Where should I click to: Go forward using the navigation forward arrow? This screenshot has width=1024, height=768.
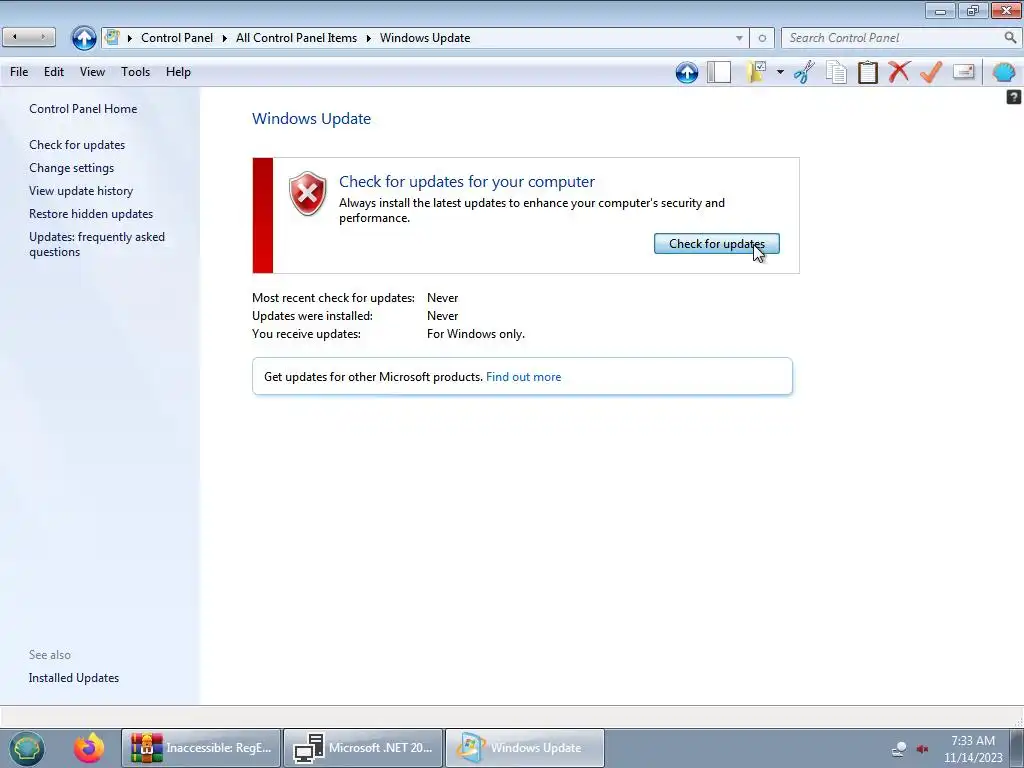point(43,37)
